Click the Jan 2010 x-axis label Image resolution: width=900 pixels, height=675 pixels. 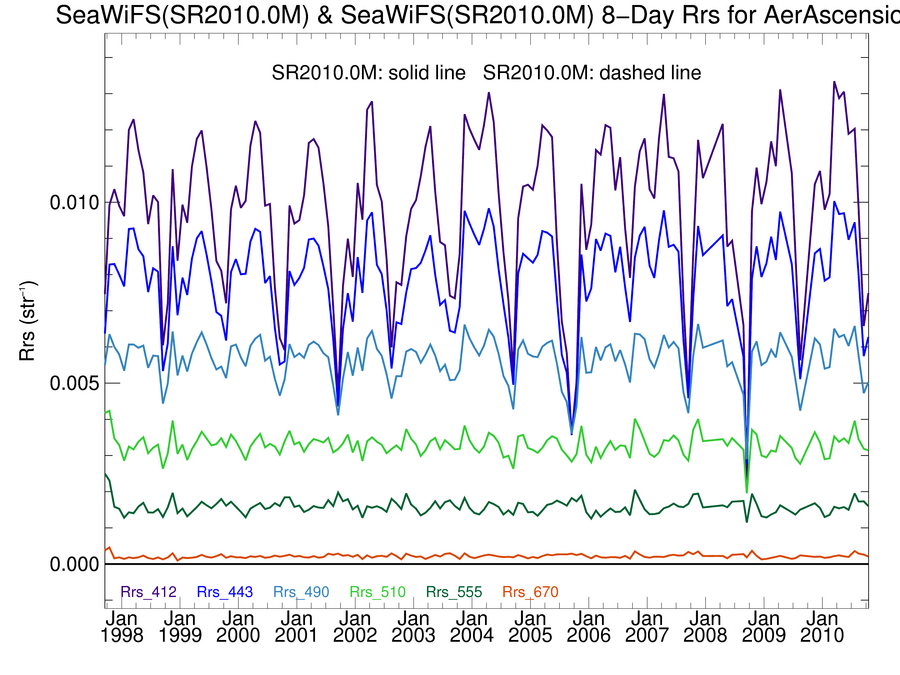[x=822, y=627]
